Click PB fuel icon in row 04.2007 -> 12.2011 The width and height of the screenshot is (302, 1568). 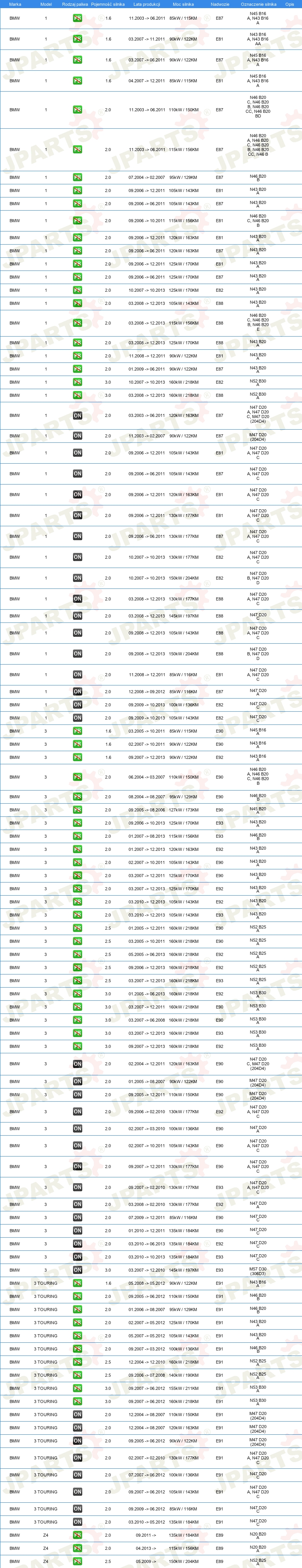pyautogui.click(x=77, y=81)
